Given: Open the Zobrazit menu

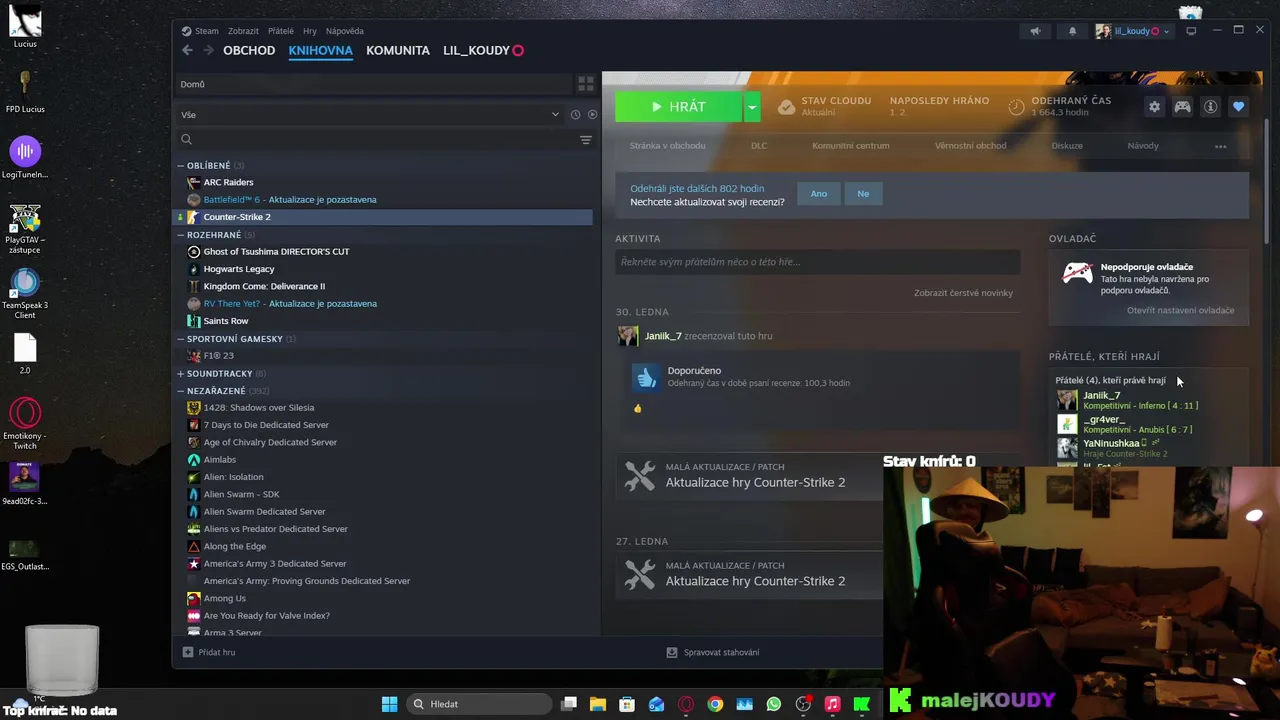Looking at the screenshot, I should tap(243, 31).
